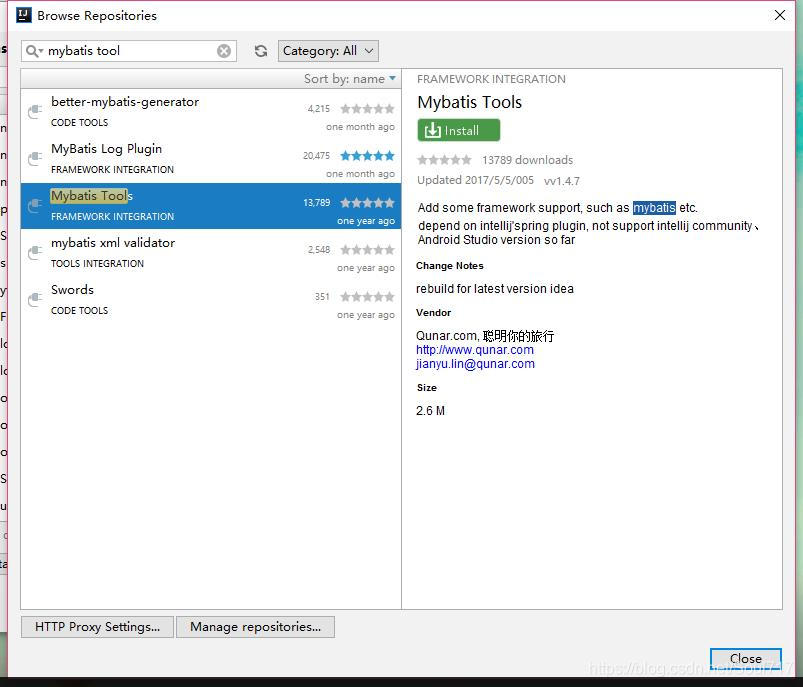Click the jianyu.lin@qunar.com email link
Screen dimensions: 803x687
475,364
